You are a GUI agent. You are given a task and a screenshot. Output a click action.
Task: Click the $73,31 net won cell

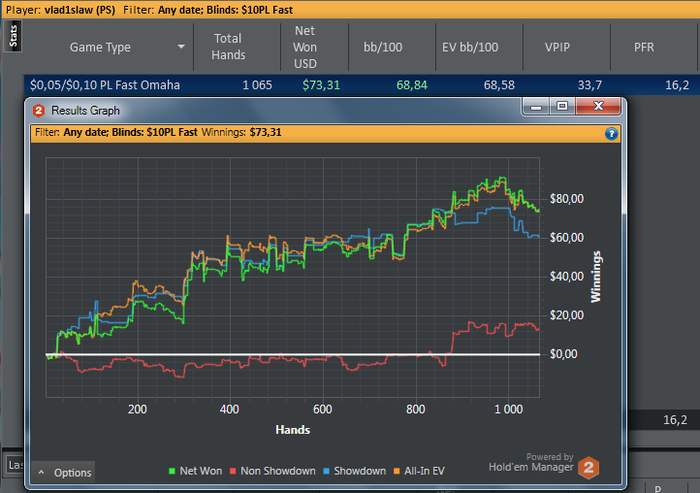pyautogui.click(x=321, y=85)
